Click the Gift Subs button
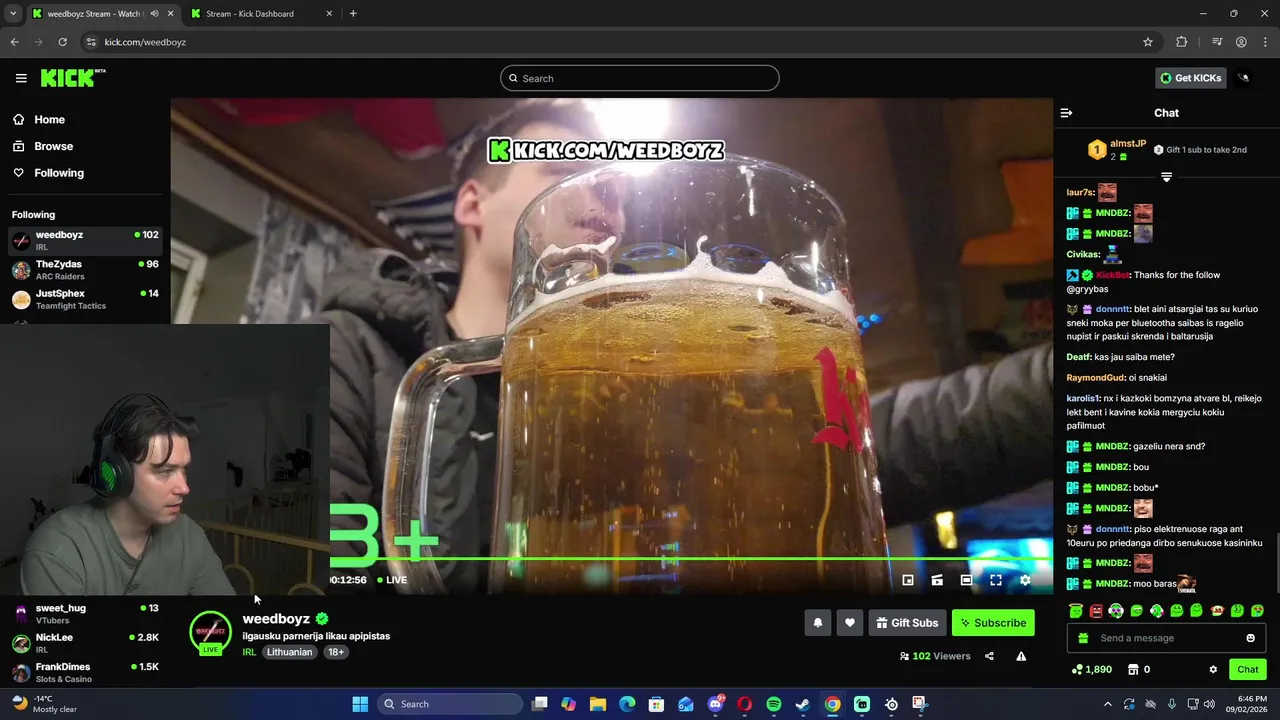Screen dimensions: 1280x720 click(x=907, y=623)
